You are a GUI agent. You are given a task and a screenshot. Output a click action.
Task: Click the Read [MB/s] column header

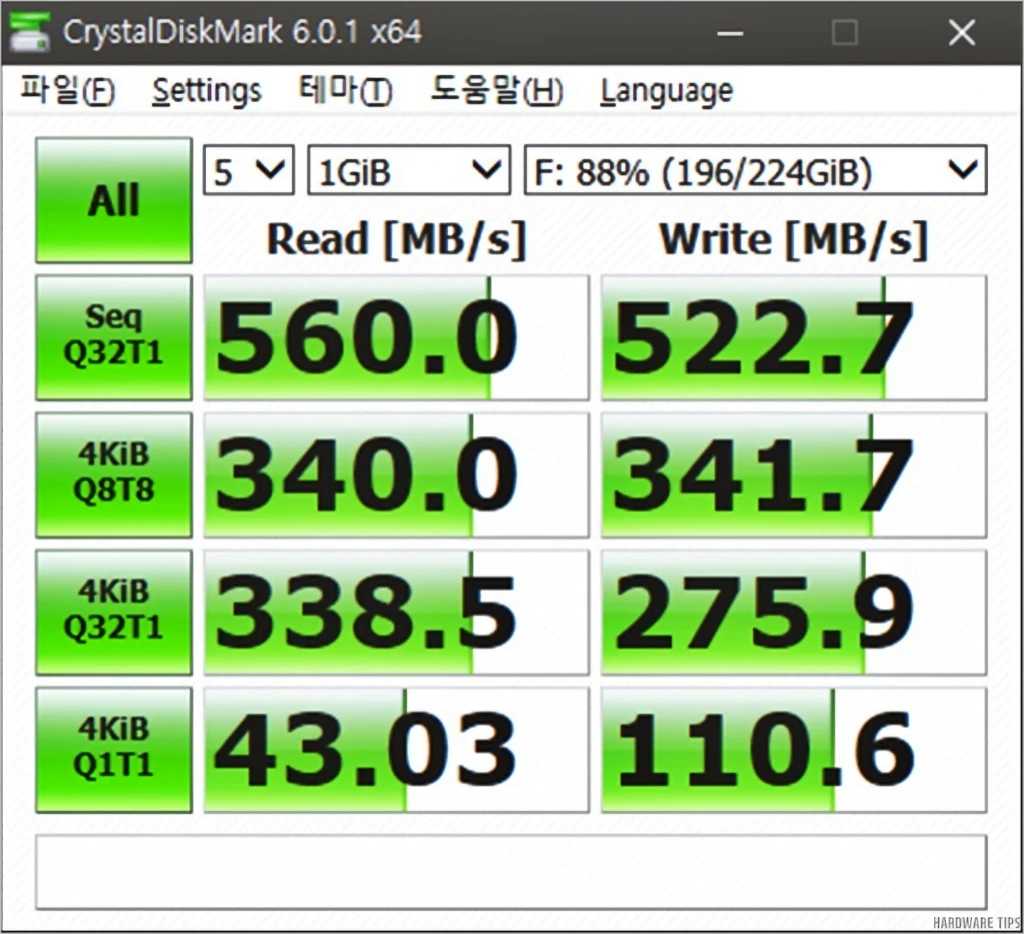click(x=396, y=240)
